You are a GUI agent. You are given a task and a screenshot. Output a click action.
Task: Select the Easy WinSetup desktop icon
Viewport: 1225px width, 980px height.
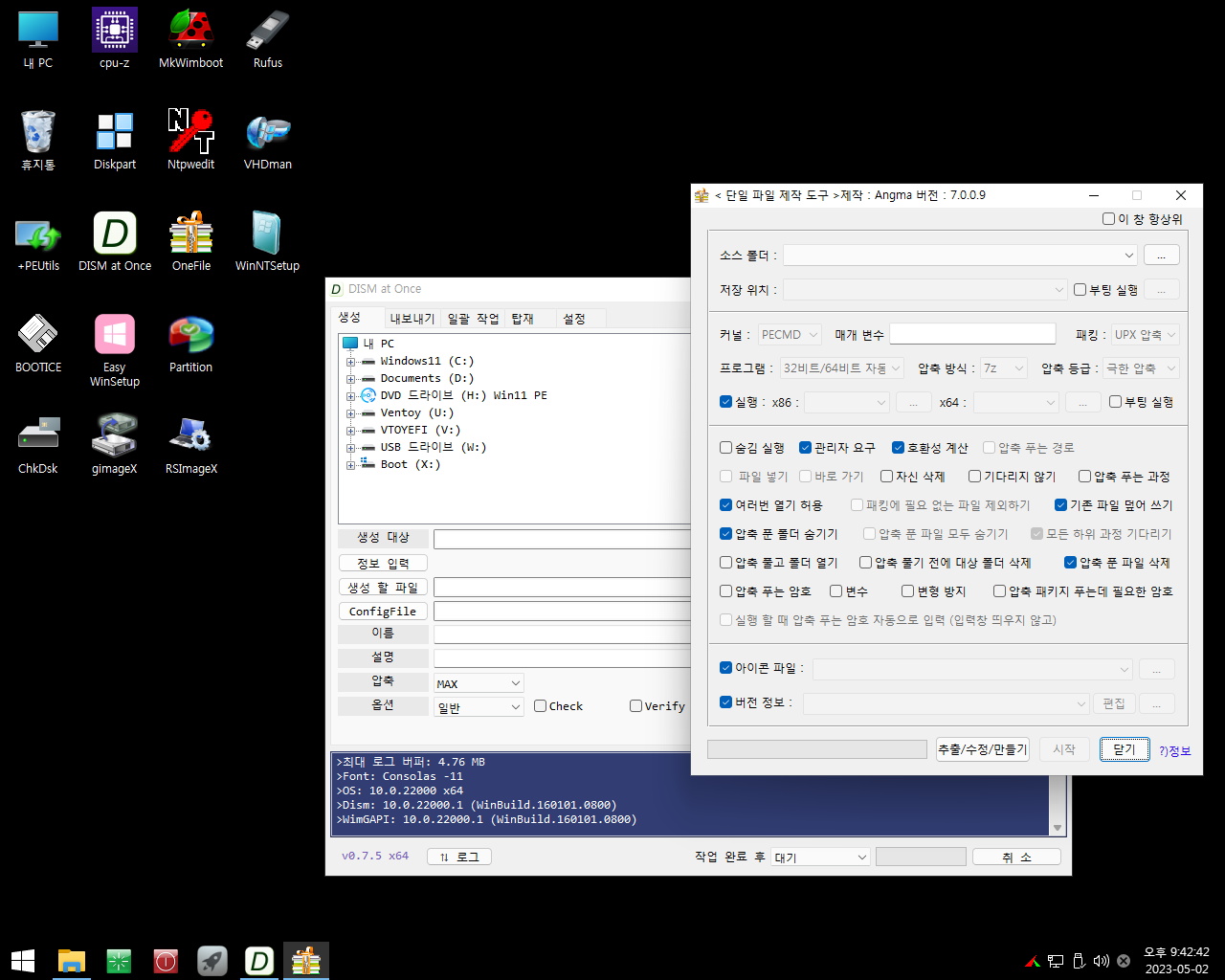(x=115, y=349)
